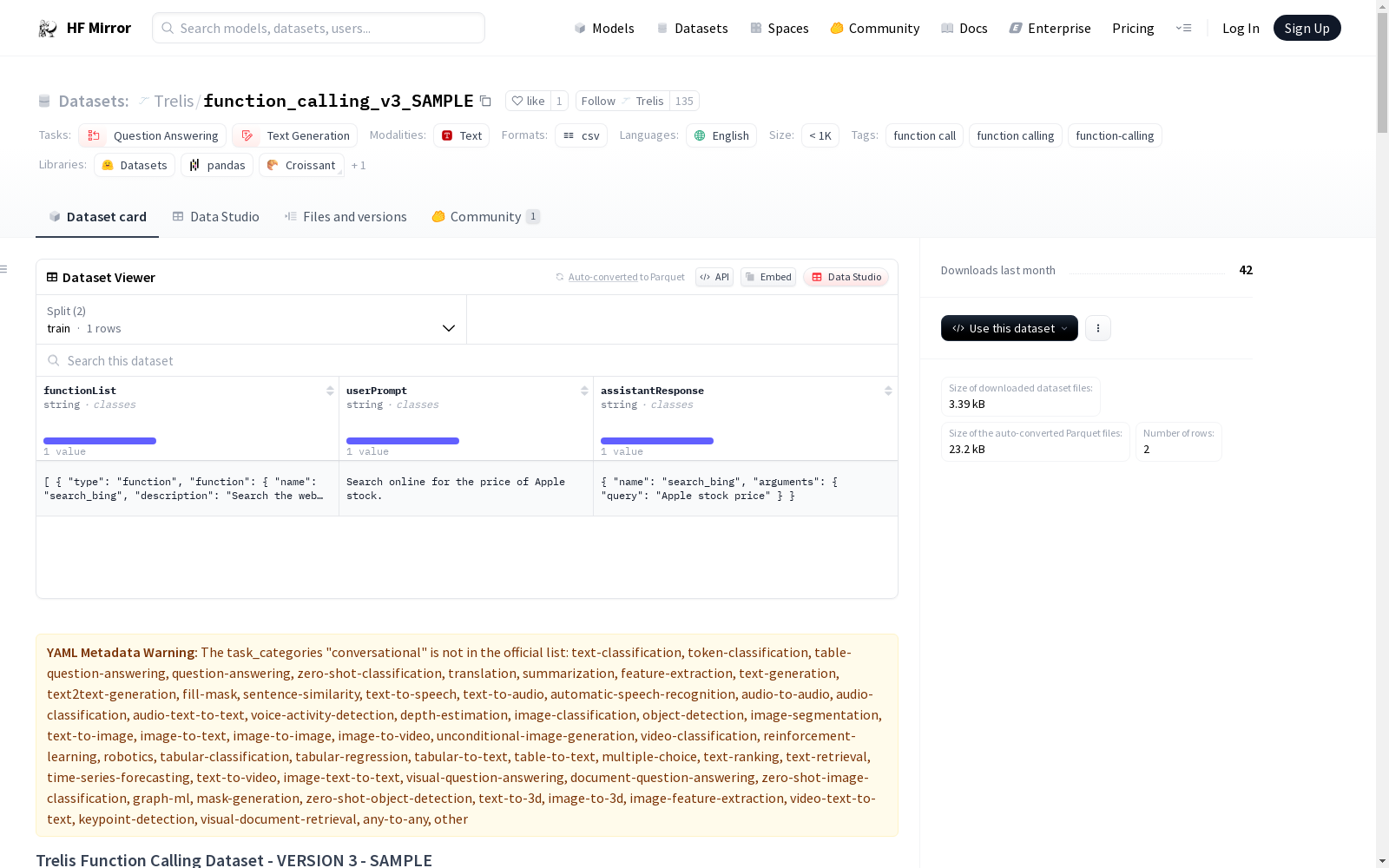This screenshot has height=868, width=1389.
Task: Switch to the Data Studio tab
Action: click(x=215, y=217)
